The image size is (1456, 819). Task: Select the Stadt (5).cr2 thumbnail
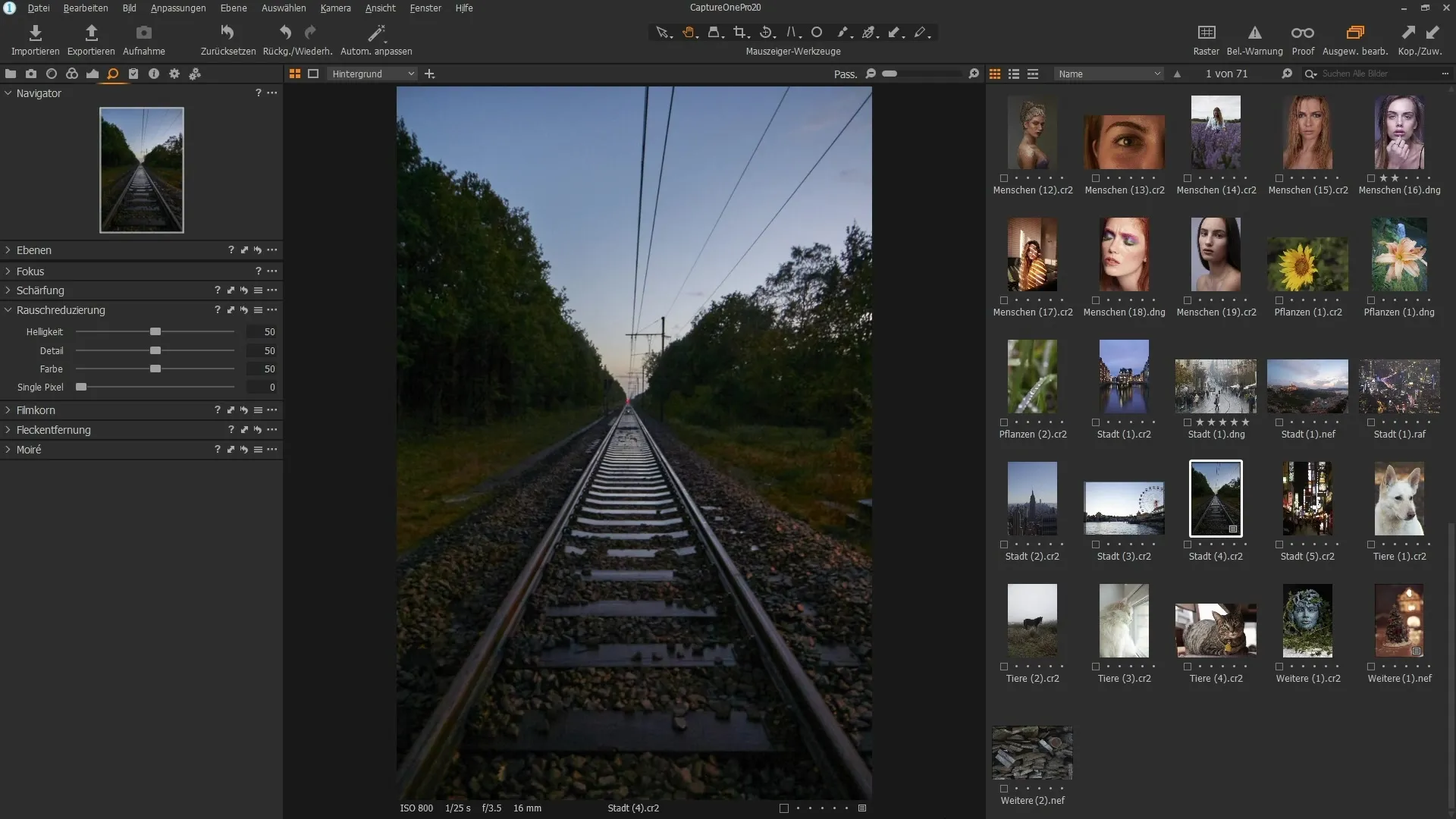[x=1307, y=499]
